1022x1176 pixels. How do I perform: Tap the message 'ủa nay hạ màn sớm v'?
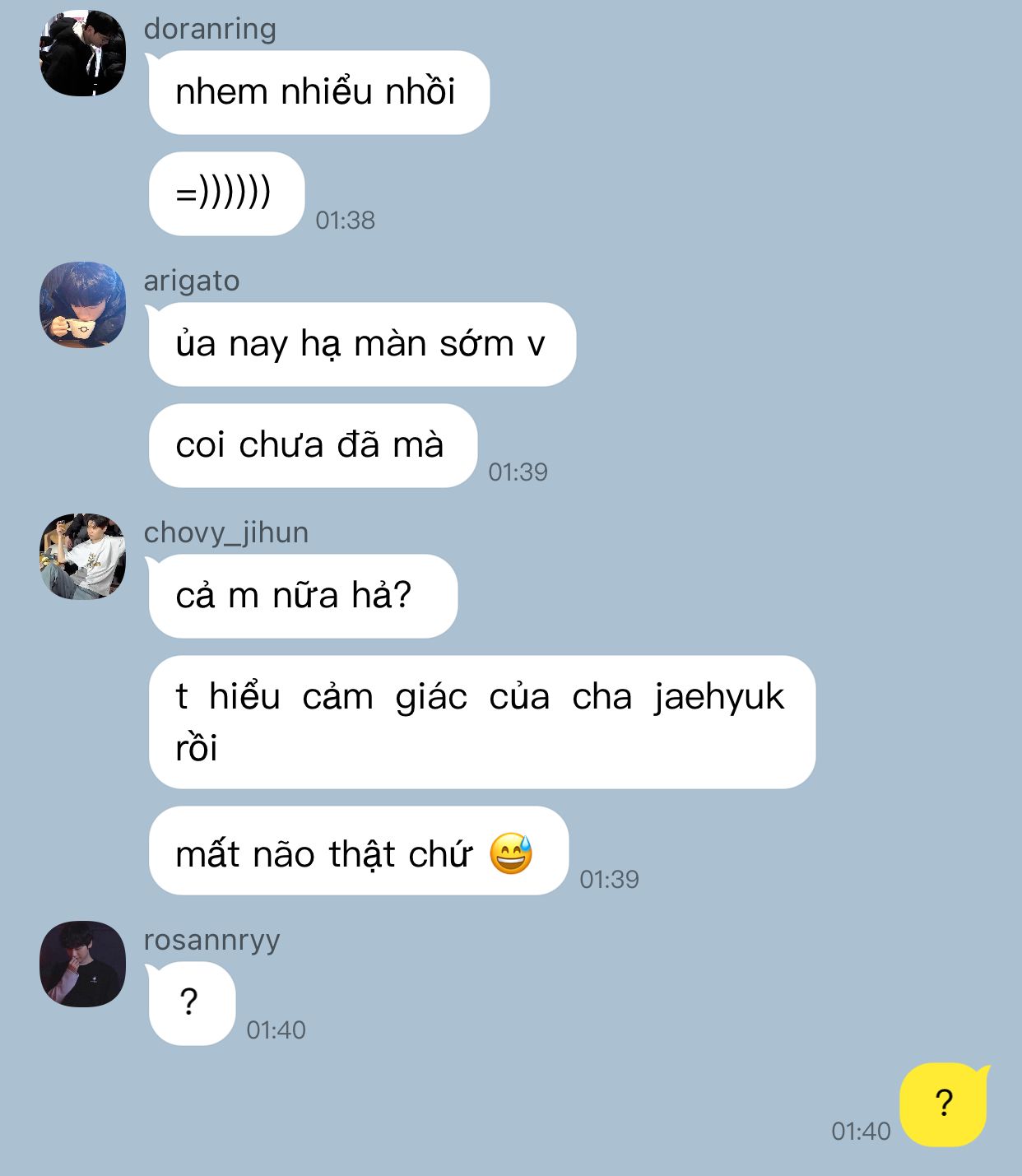(362, 344)
